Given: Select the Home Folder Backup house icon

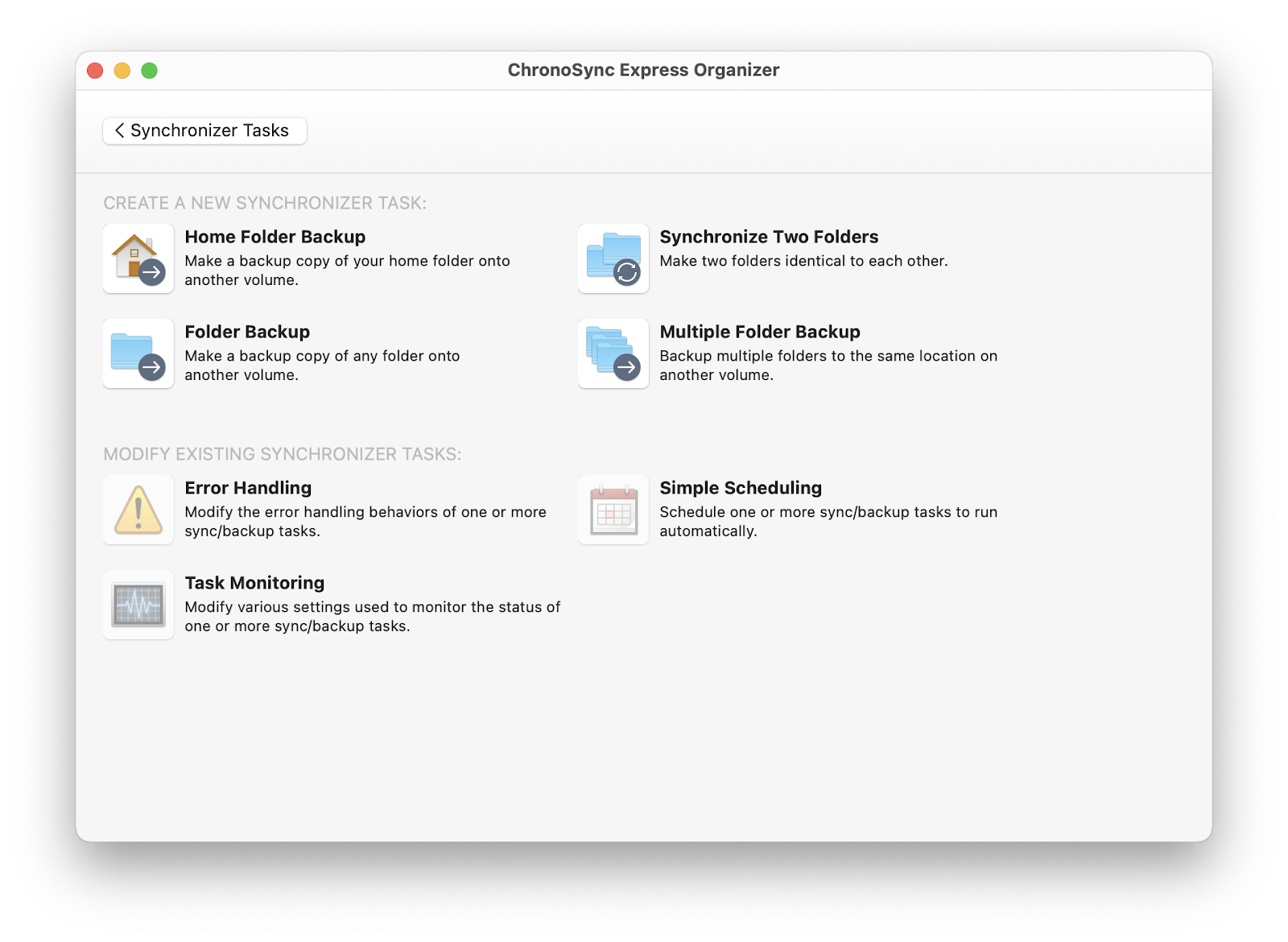Looking at the screenshot, I should coord(138,258).
